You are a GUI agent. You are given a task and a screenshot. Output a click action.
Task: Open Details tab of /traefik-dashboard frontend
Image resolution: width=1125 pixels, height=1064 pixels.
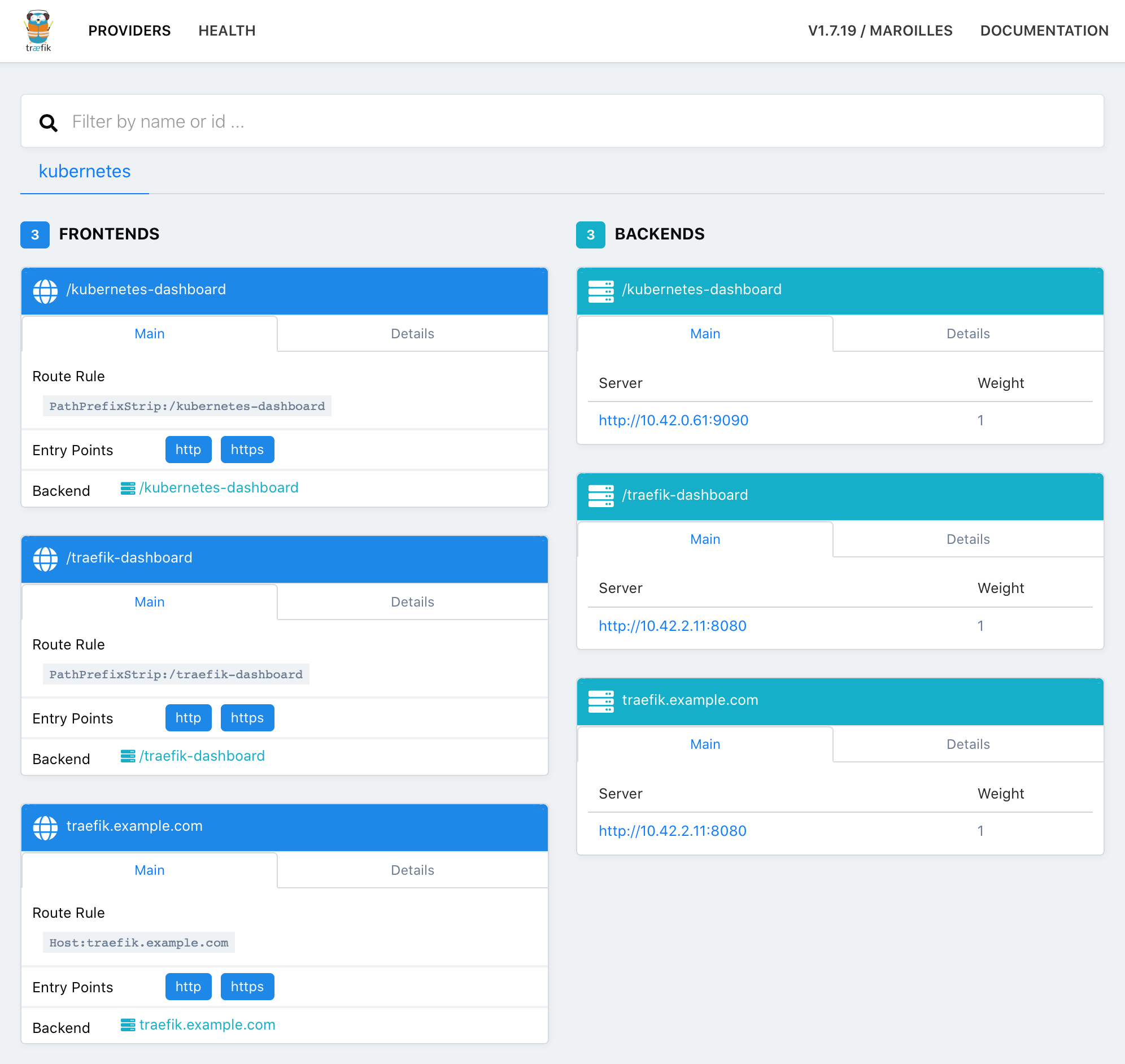[x=412, y=602]
